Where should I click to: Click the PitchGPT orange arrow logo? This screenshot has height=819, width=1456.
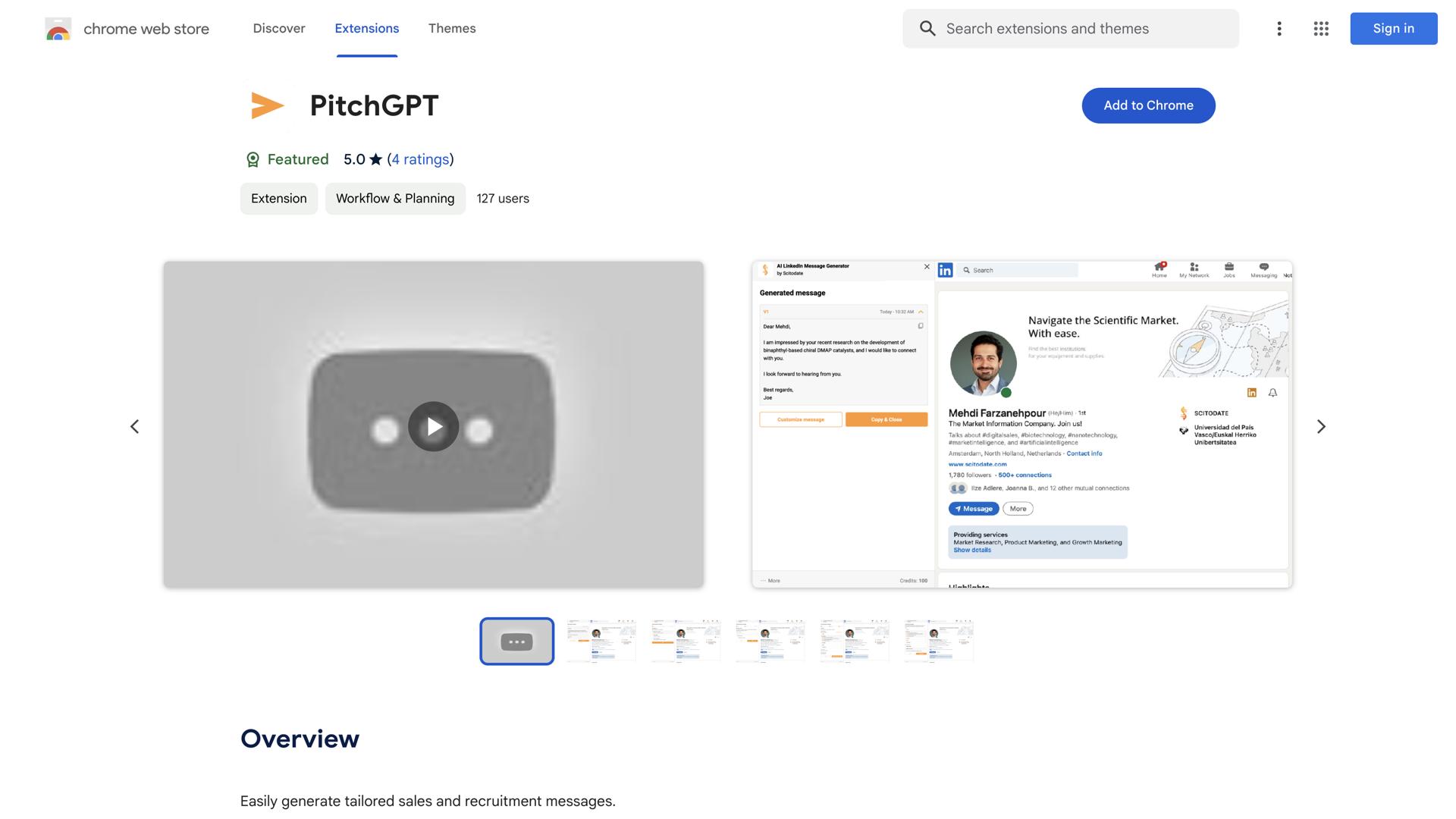pyautogui.click(x=267, y=105)
